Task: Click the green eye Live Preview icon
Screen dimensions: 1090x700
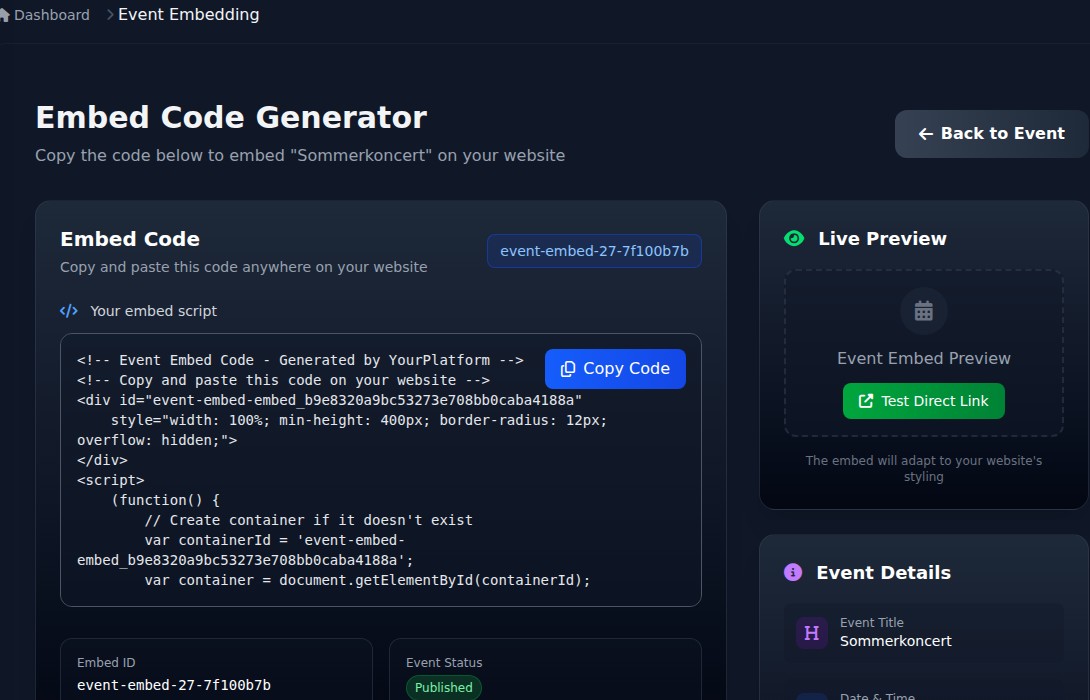Action: (794, 238)
